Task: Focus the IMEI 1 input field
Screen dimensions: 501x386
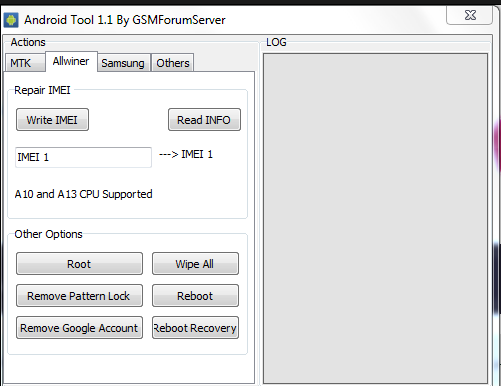Action: (83, 157)
